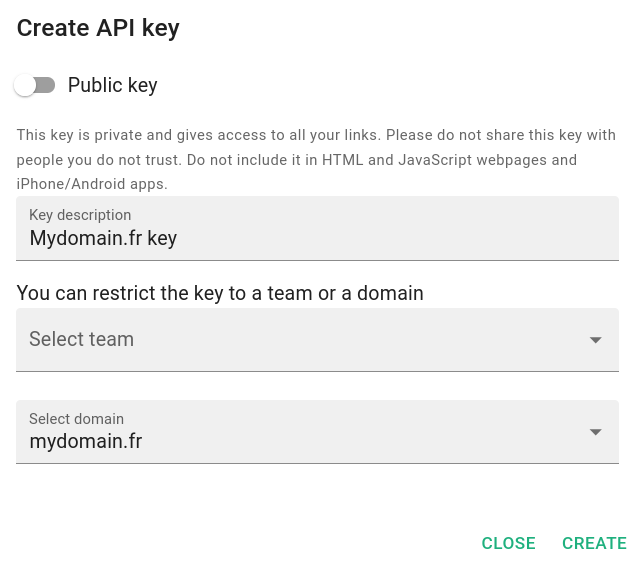Click the Public key switch knob
Viewport: 638px width, 571px height.
pyautogui.click(x=25, y=86)
